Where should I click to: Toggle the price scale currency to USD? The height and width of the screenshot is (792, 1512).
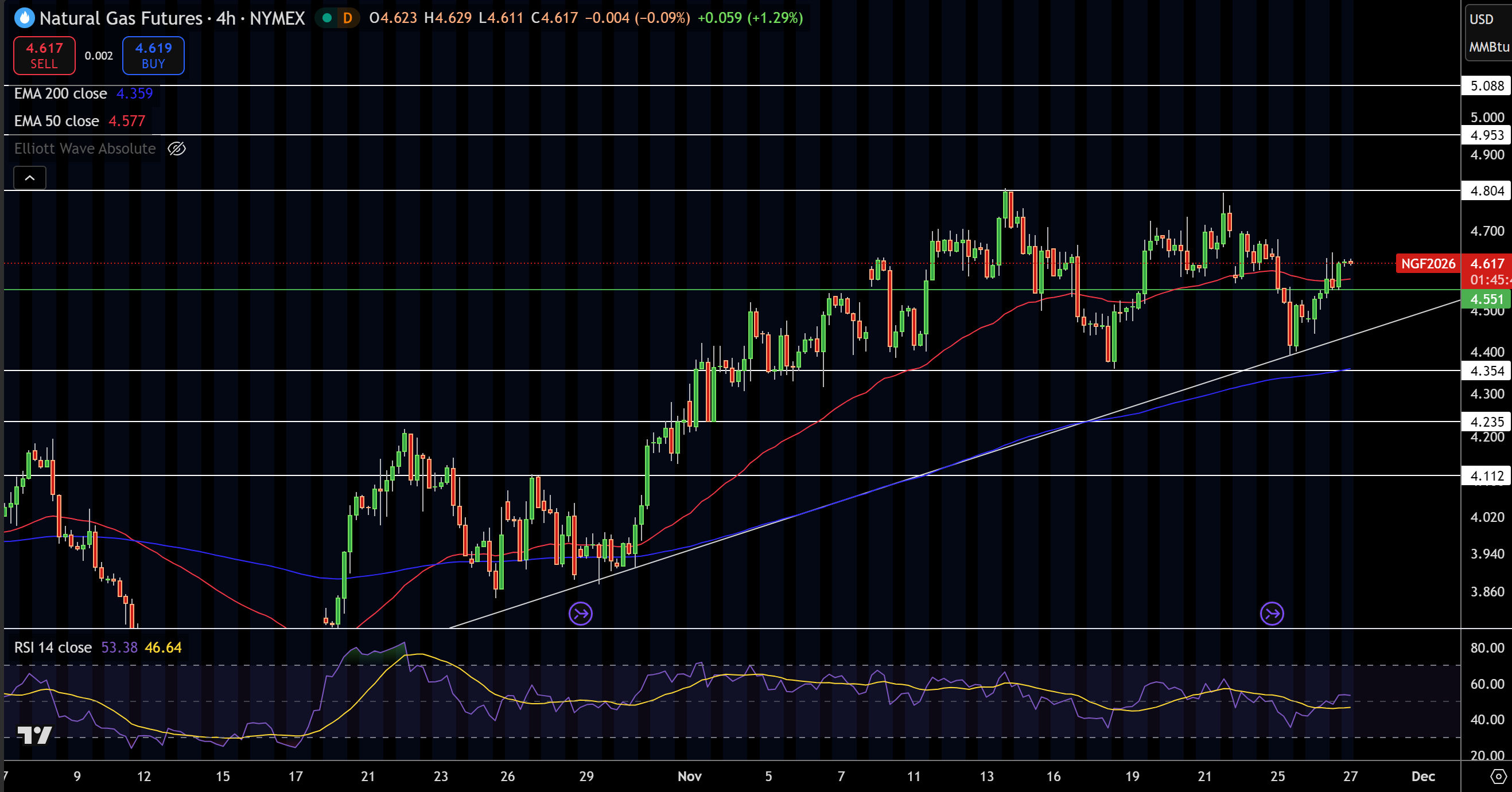(x=1482, y=19)
